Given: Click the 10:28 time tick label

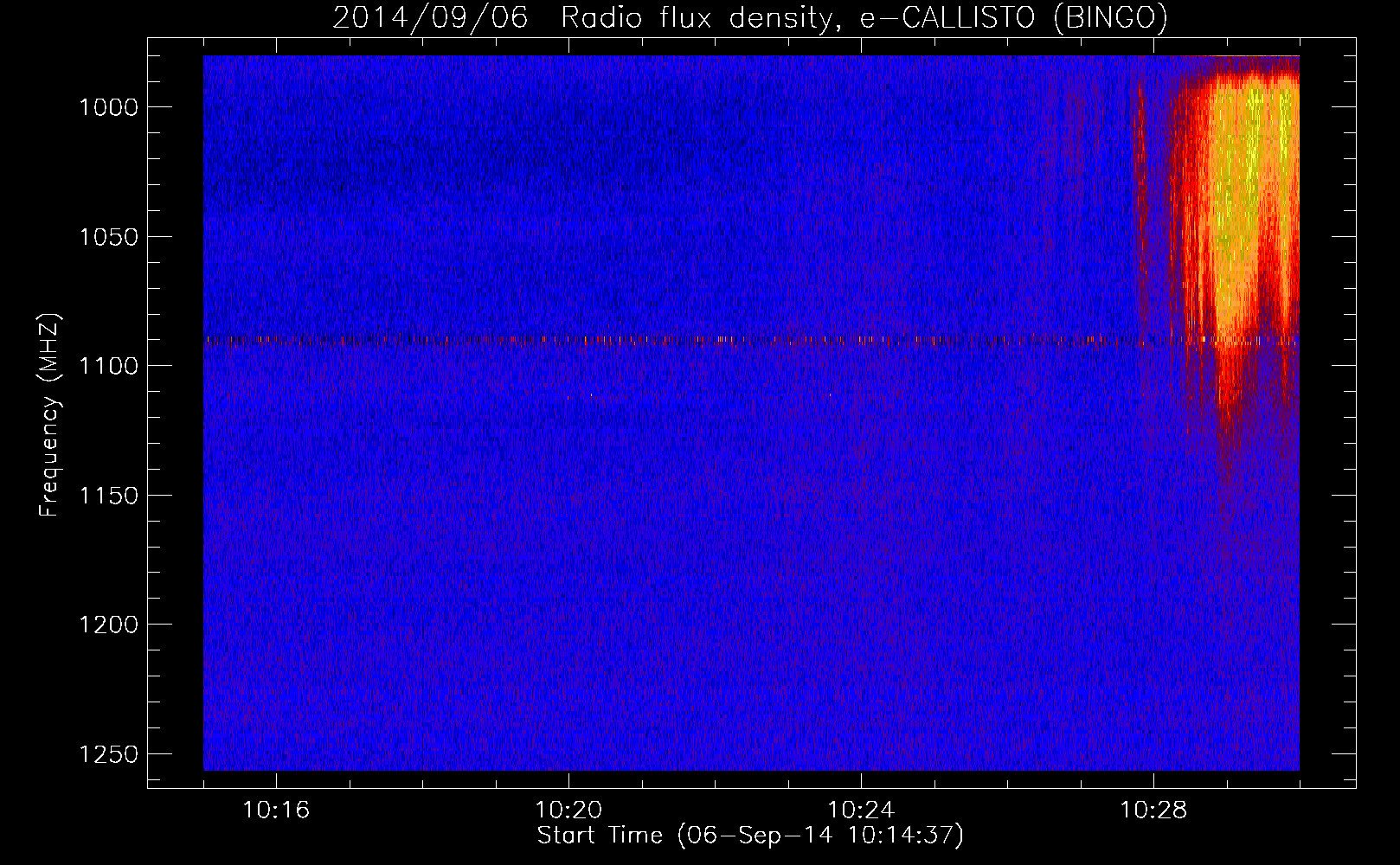Looking at the screenshot, I should point(1153,811).
